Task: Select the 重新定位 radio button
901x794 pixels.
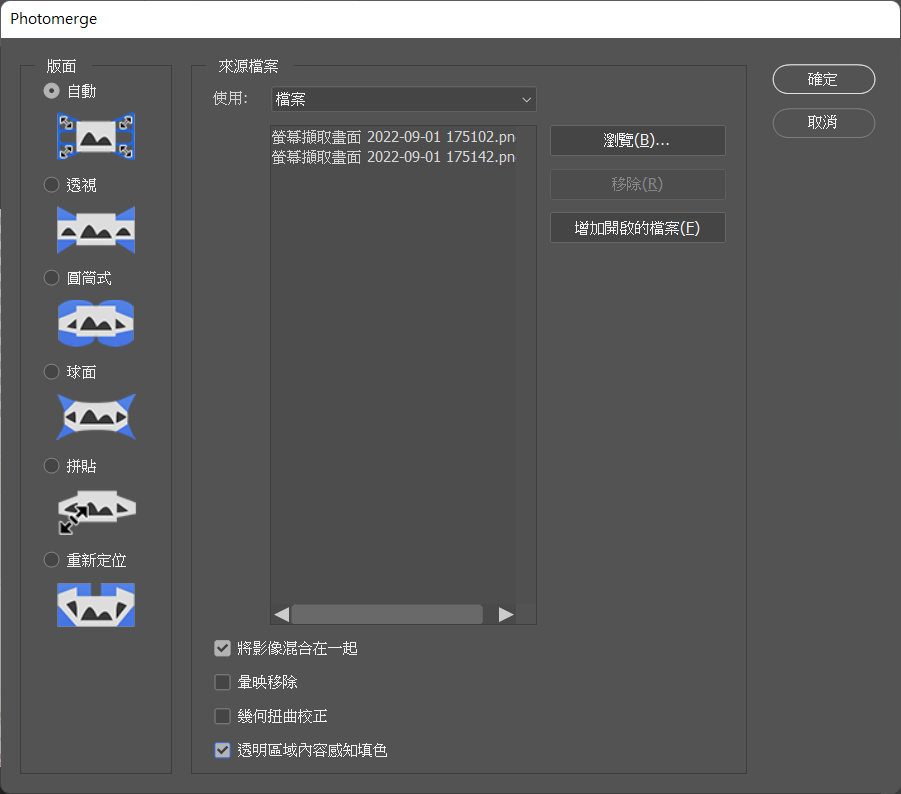Action: 52,560
